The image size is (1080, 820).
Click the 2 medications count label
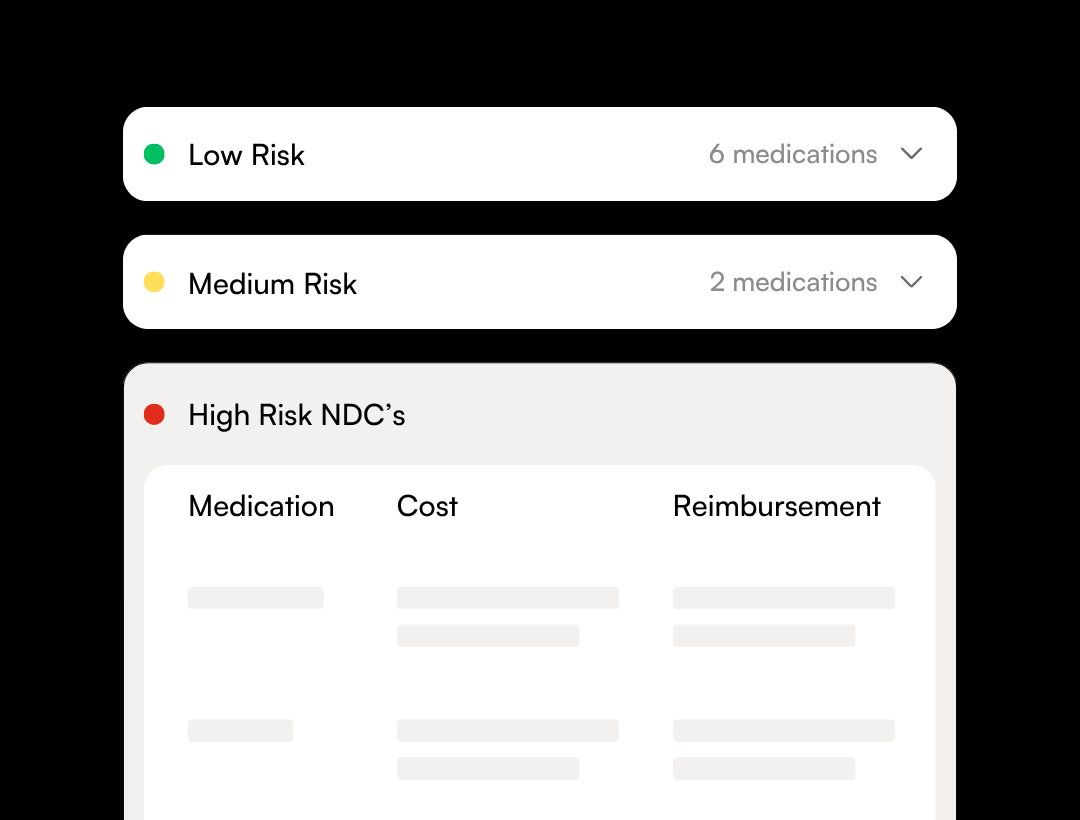point(793,282)
